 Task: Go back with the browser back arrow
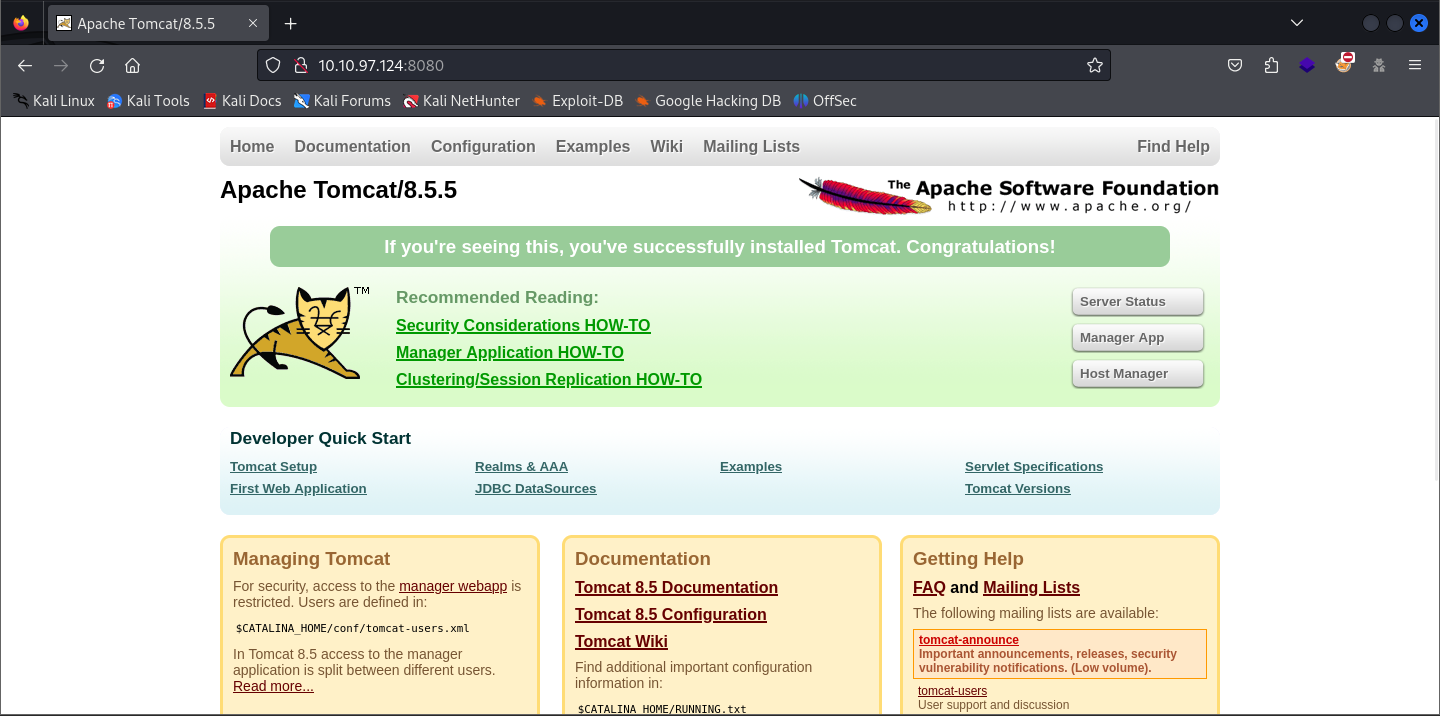tap(25, 65)
